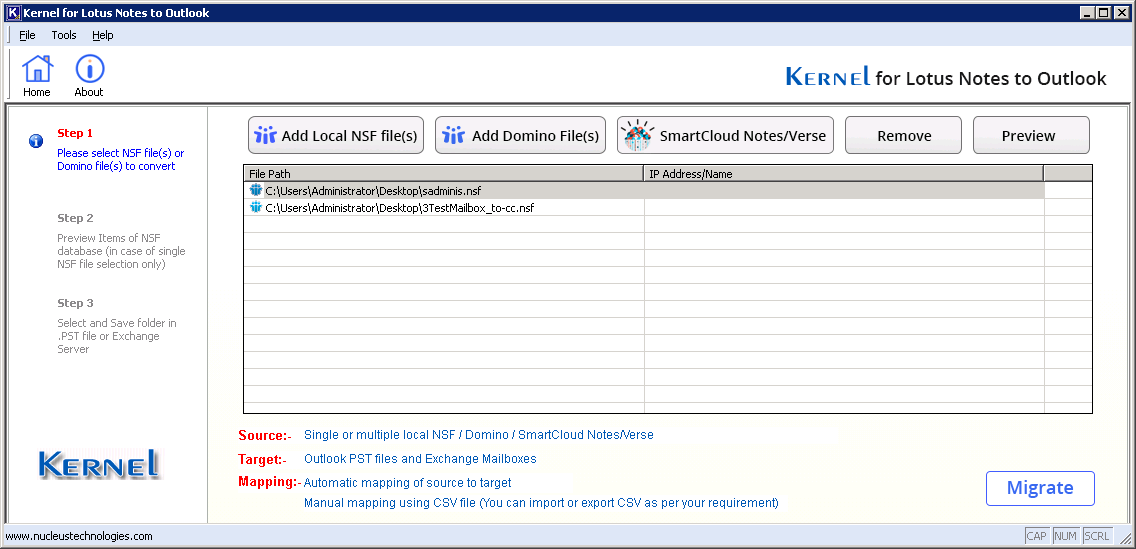The height and width of the screenshot is (549, 1136).
Task: Open SmartCloud Notes/Verse source option
Action: 725,135
